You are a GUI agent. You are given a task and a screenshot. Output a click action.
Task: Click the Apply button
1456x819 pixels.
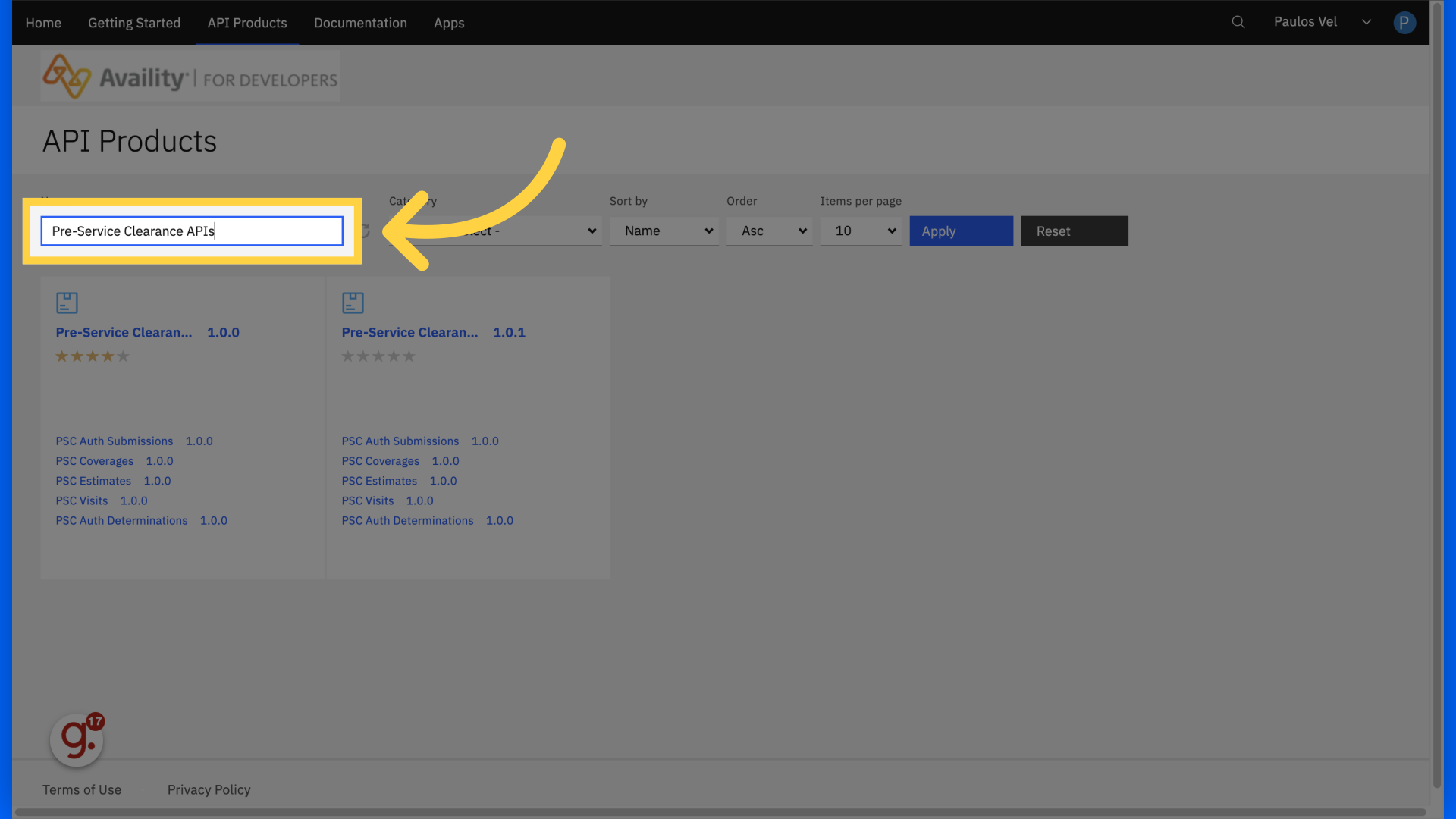click(x=962, y=231)
